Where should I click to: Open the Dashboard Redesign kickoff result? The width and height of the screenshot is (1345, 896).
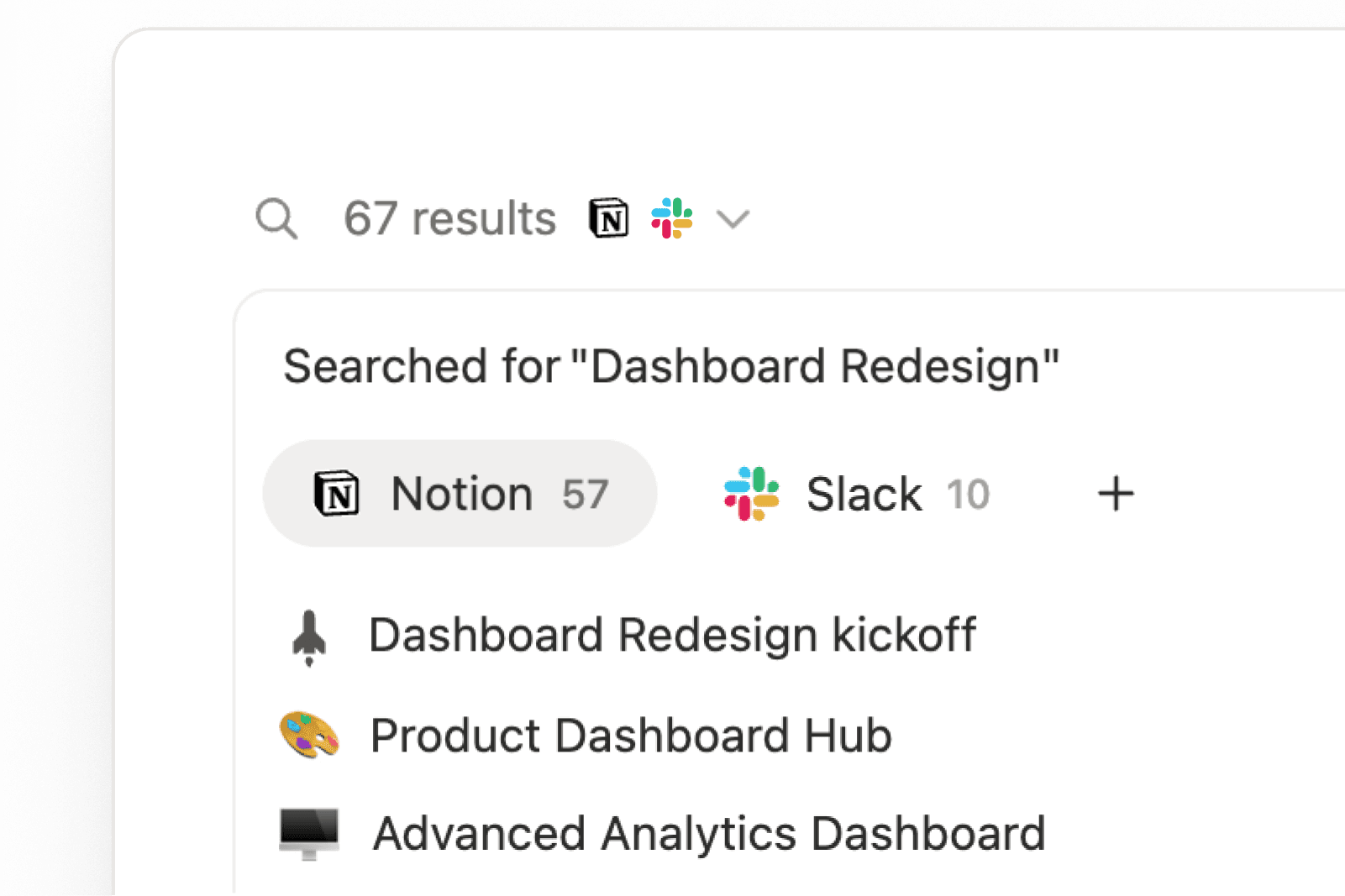tap(672, 637)
